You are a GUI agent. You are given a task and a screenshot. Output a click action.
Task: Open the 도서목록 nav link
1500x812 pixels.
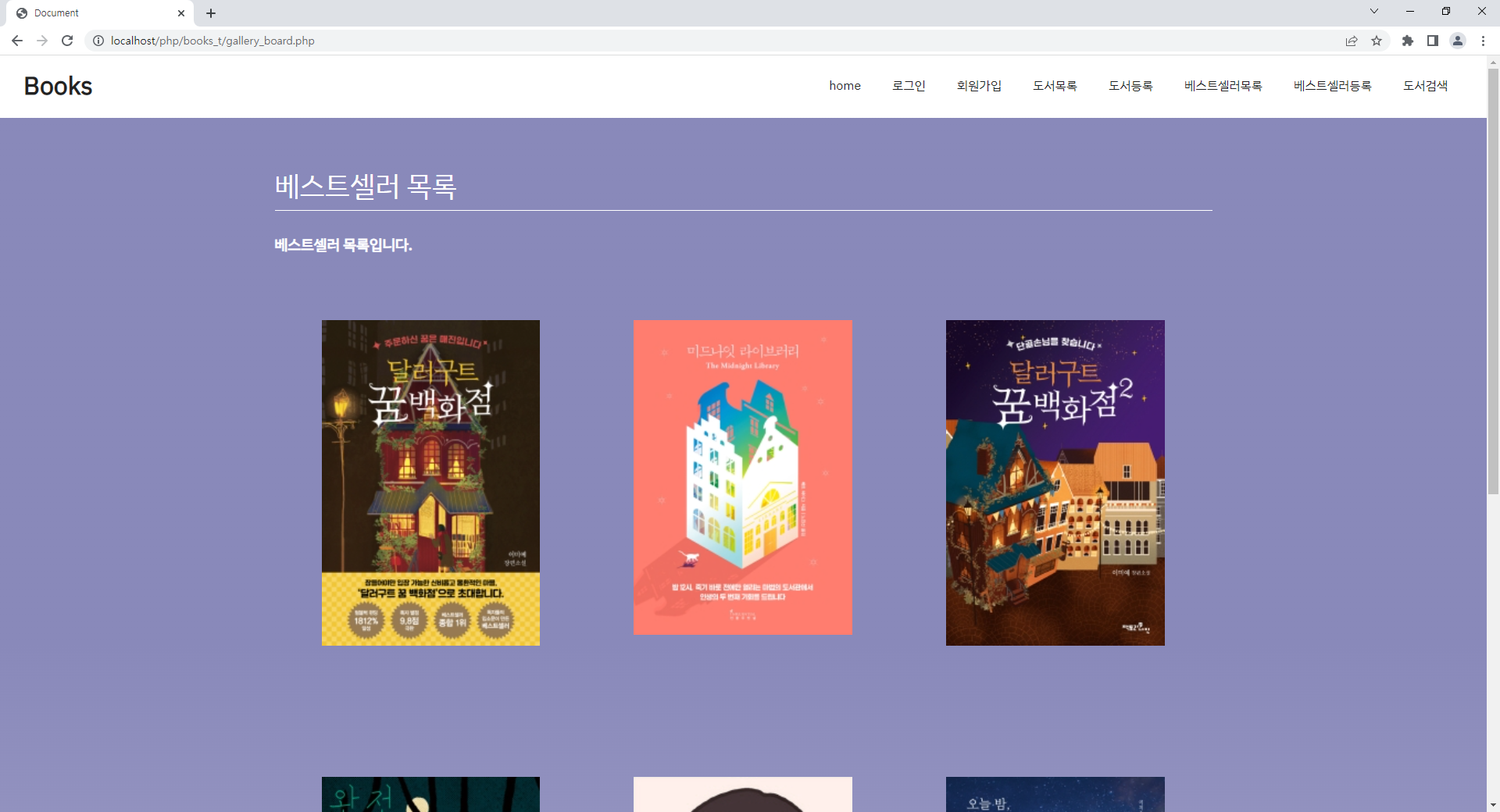click(1055, 86)
